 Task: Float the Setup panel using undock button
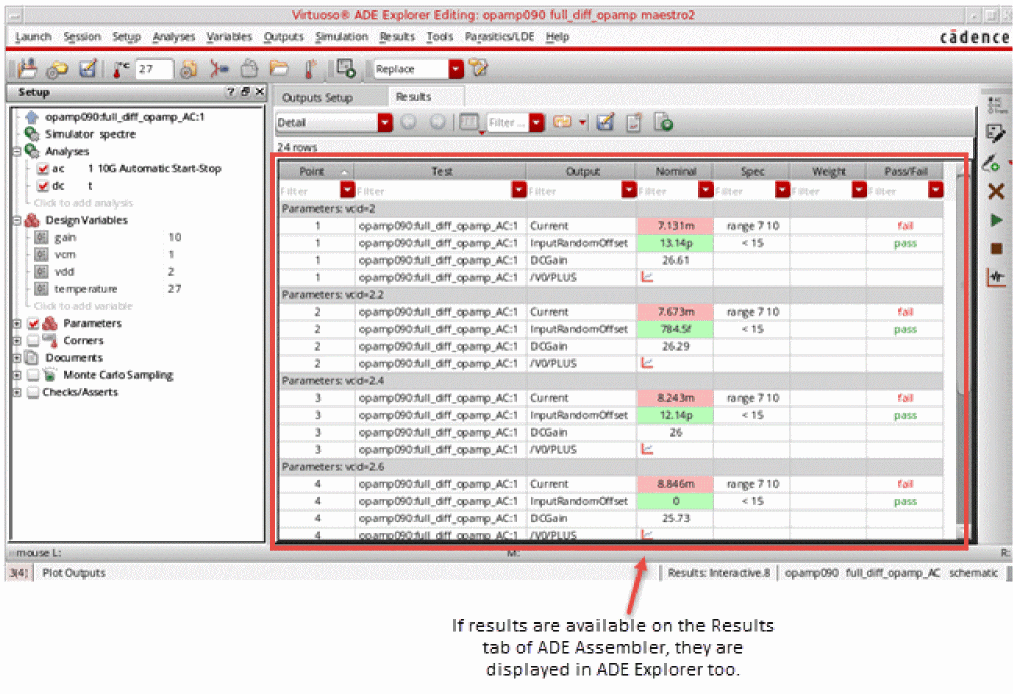pyautogui.click(x=245, y=92)
